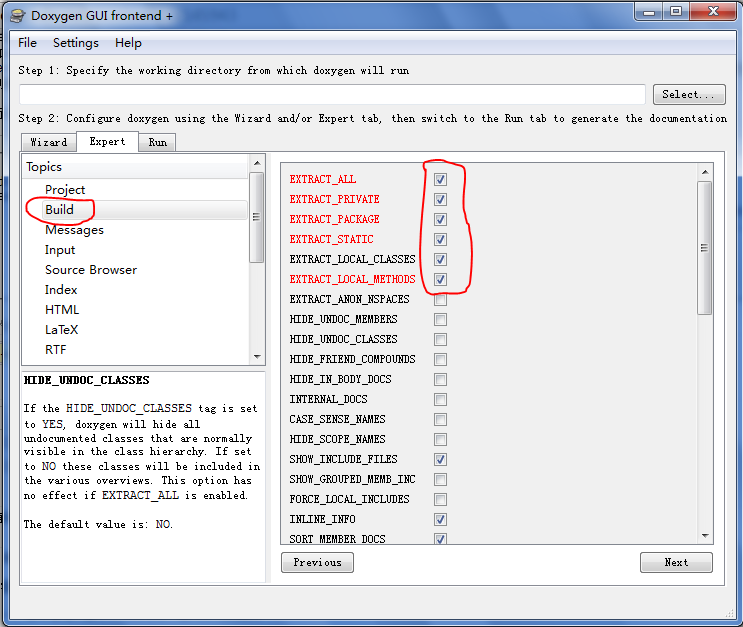The height and width of the screenshot is (627, 743).
Task: Click the Next button
Action: [676, 563]
